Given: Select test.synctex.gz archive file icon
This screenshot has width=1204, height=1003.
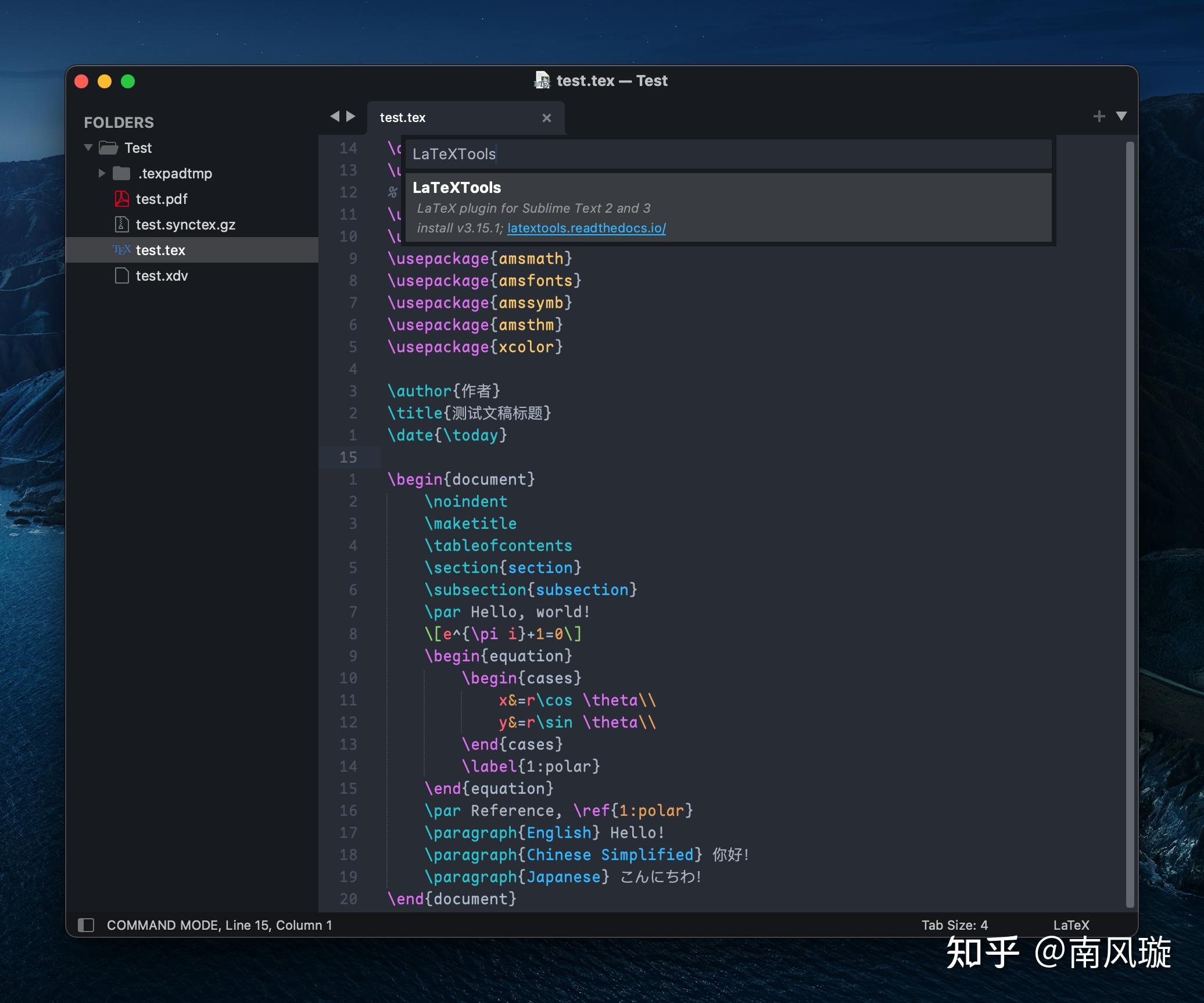Looking at the screenshot, I should point(121,224).
